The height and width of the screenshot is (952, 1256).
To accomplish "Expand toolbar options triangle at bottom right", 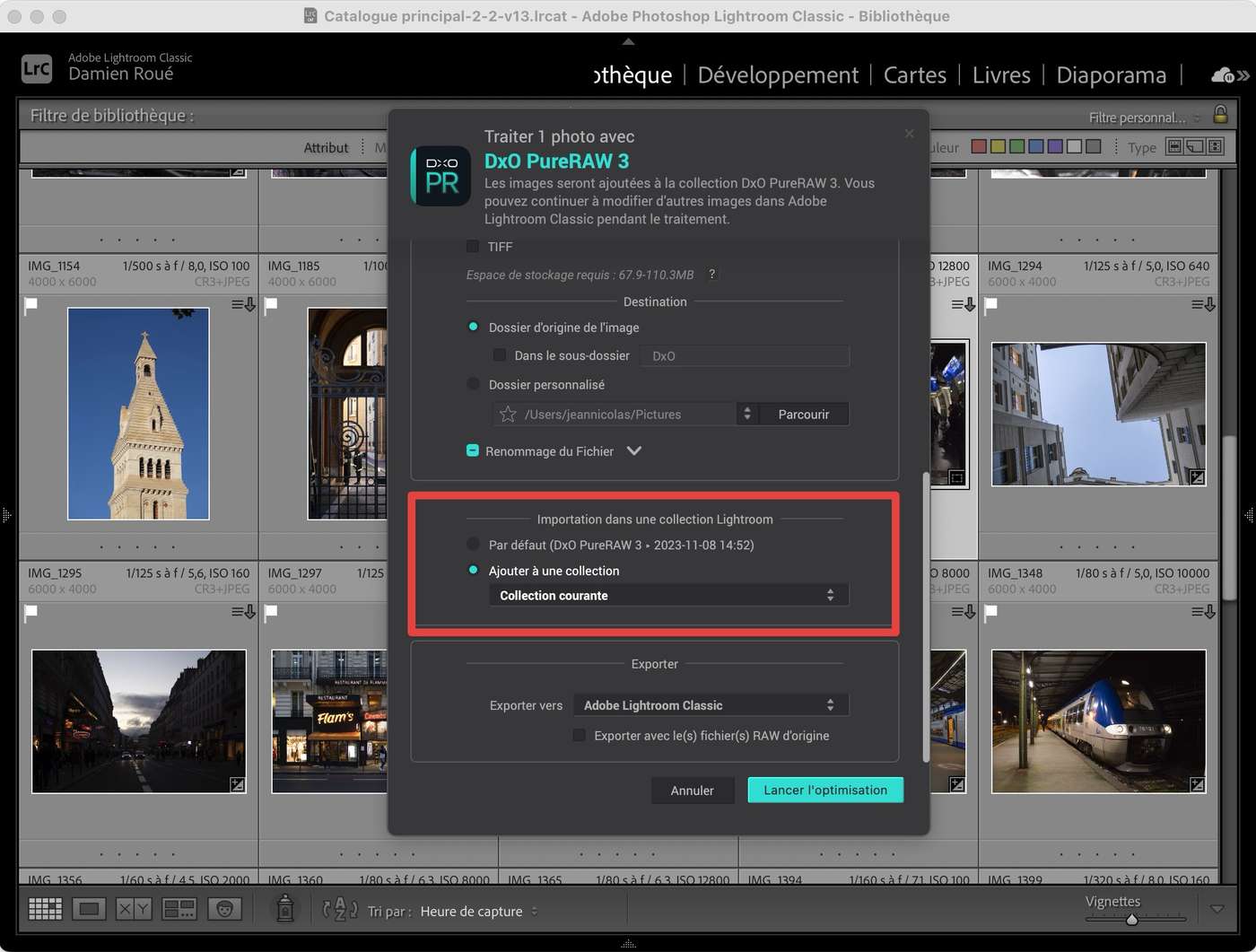I will (1217, 909).
